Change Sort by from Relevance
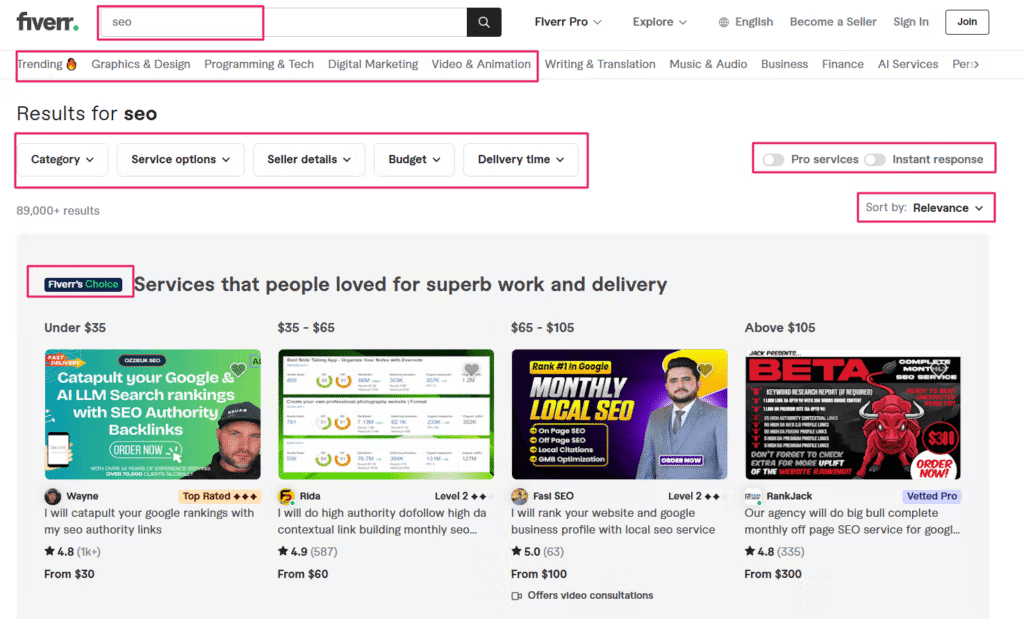The height and width of the screenshot is (619, 1024). pos(944,207)
